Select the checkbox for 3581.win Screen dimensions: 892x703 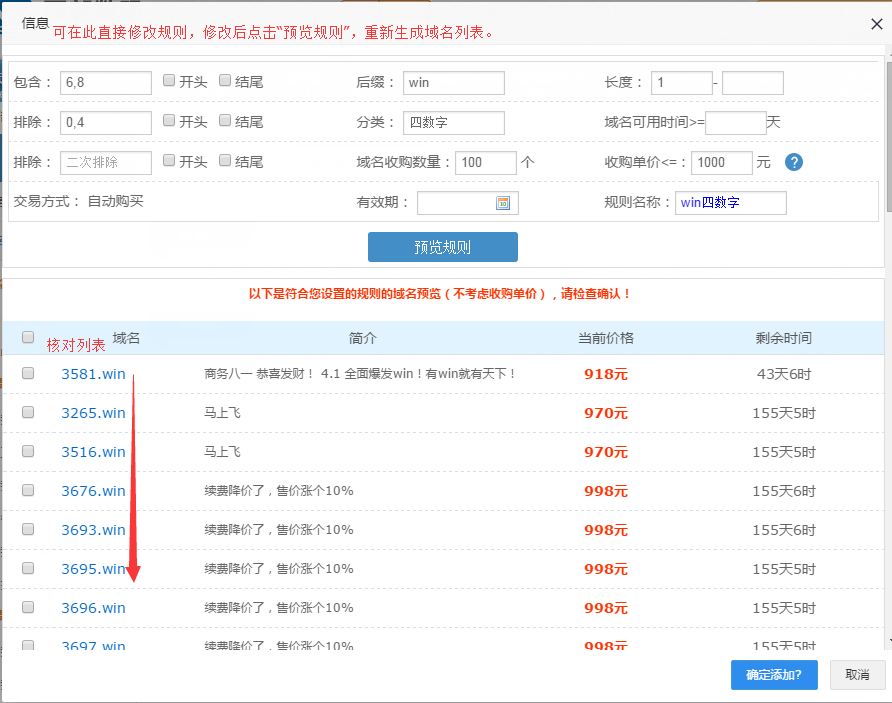pos(28,373)
